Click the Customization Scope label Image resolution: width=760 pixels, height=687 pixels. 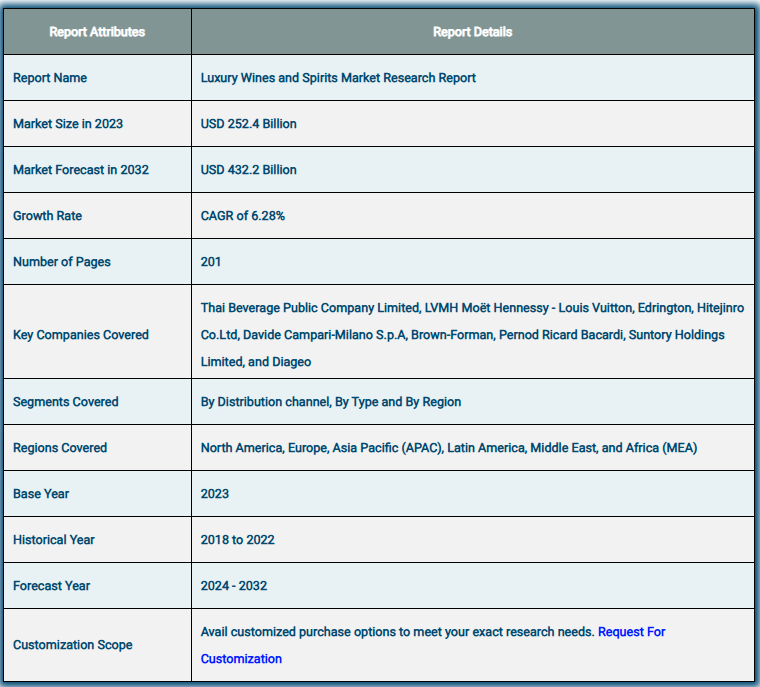[73, 645]
